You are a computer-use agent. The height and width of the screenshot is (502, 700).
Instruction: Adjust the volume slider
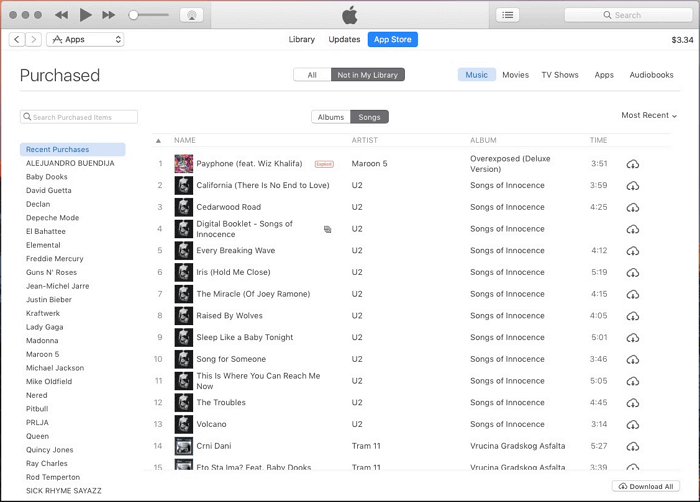pos(149,15)
